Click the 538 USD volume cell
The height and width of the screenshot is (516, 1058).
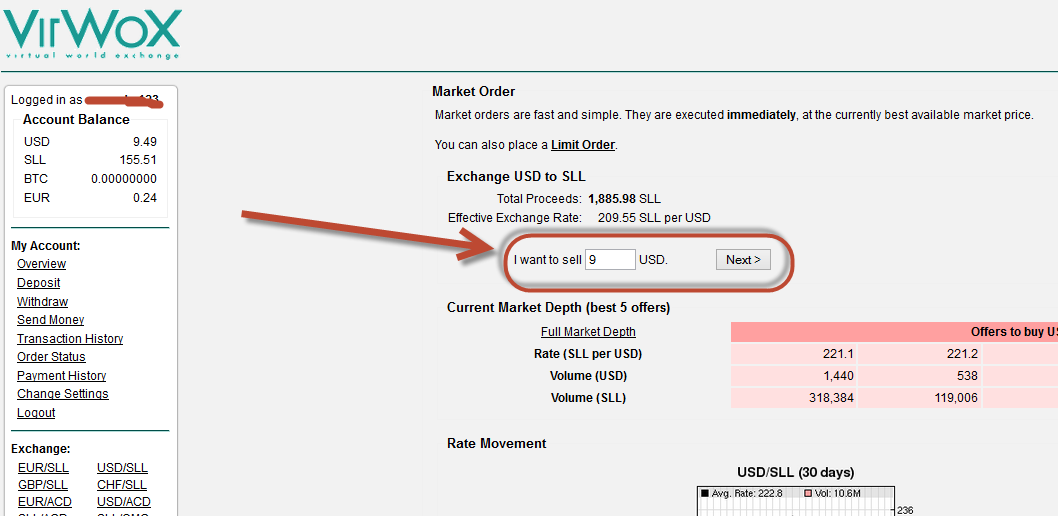[920, 376]
